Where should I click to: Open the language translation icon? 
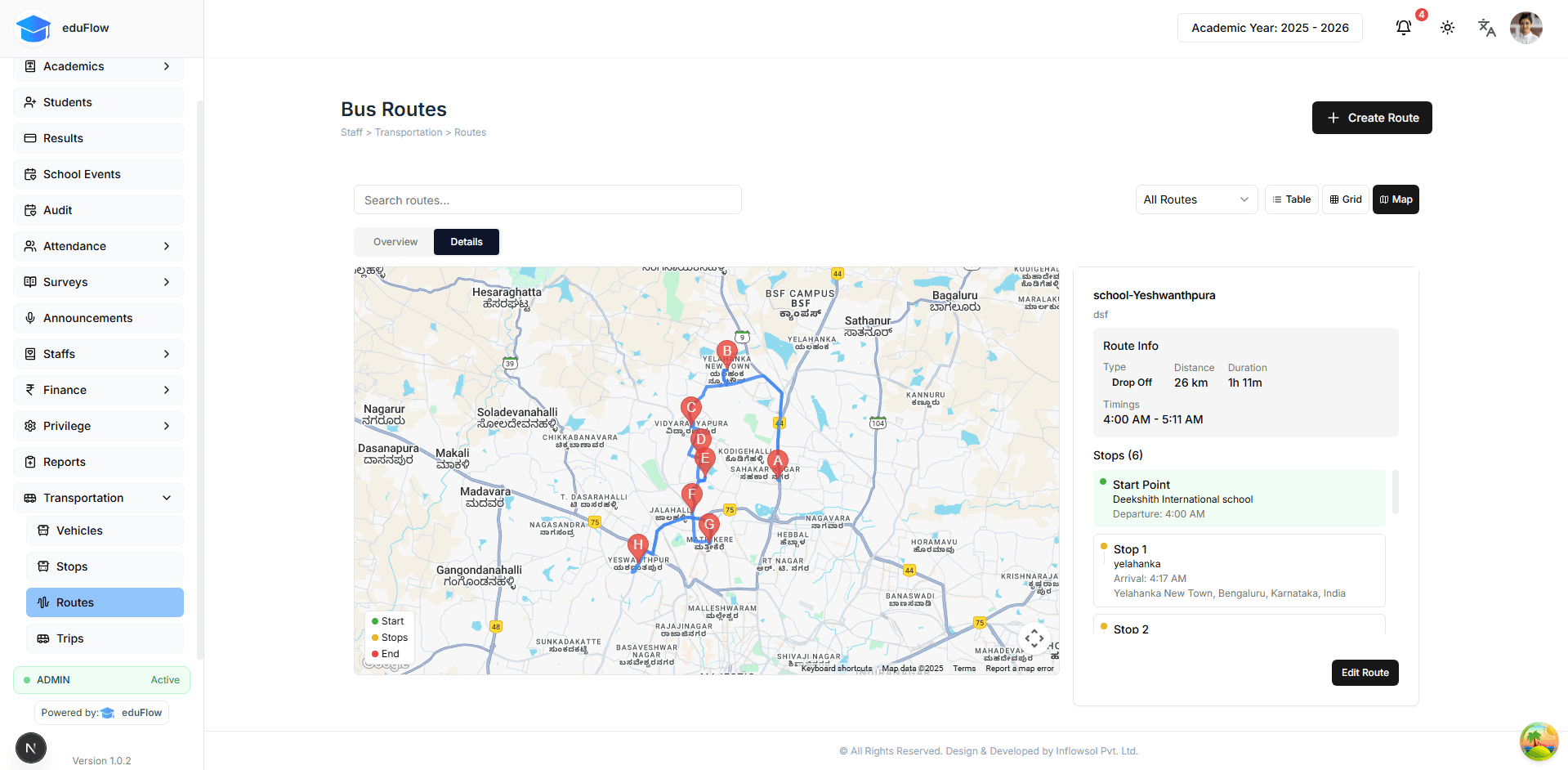[1486, 28]
